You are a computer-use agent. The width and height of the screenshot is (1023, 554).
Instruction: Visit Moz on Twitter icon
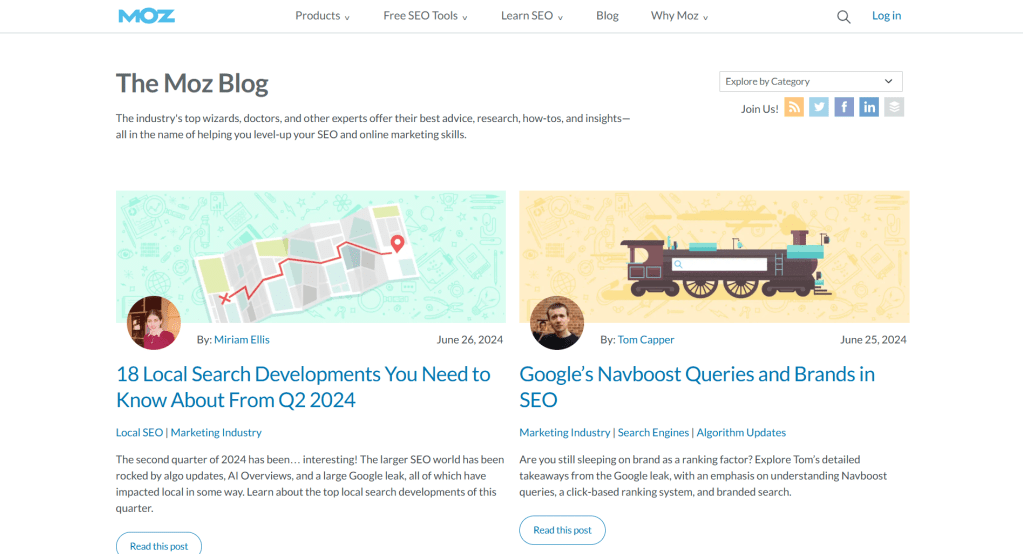point(819,107)
